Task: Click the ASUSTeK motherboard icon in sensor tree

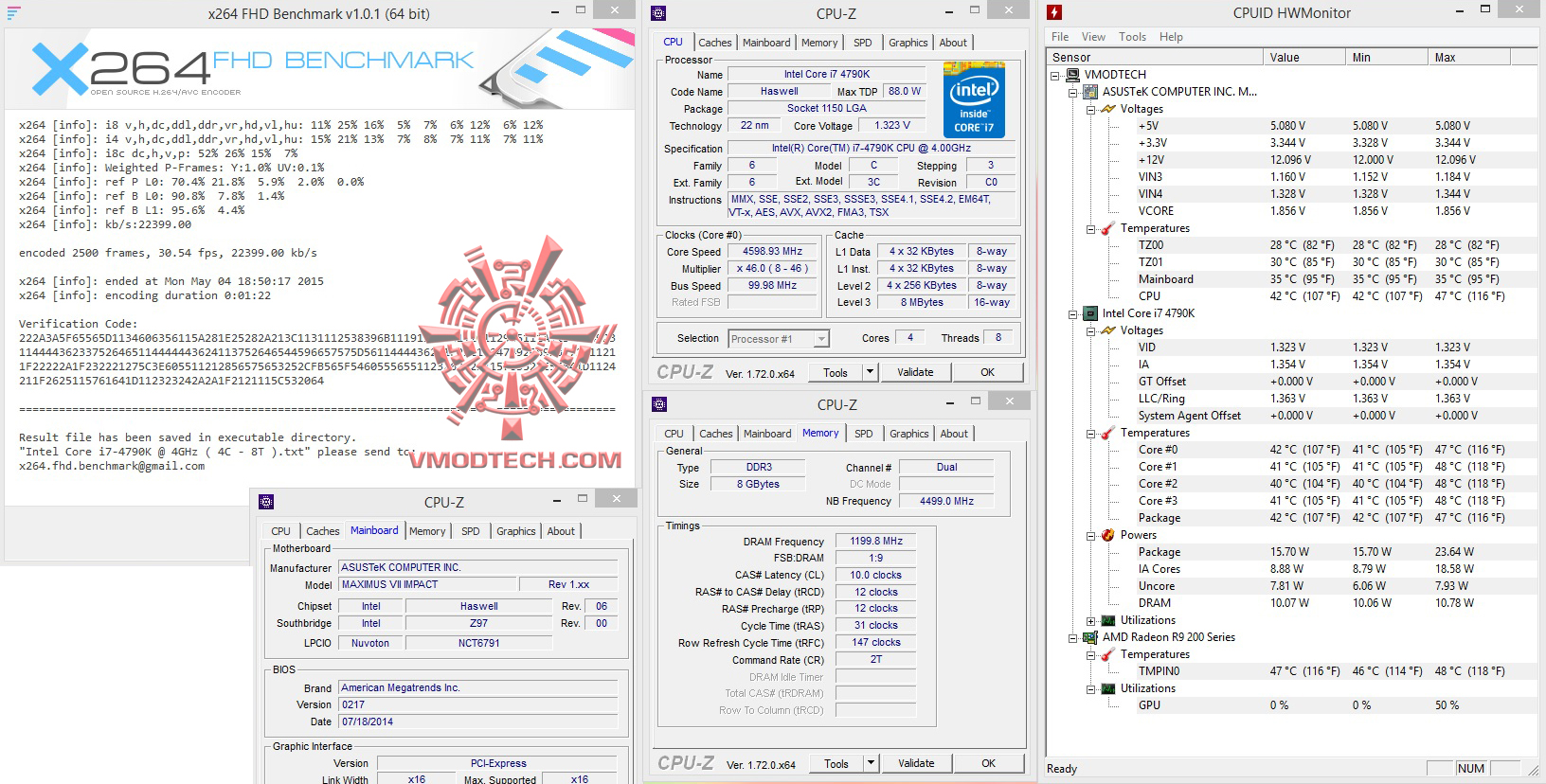Action: tap(1091, 92)
